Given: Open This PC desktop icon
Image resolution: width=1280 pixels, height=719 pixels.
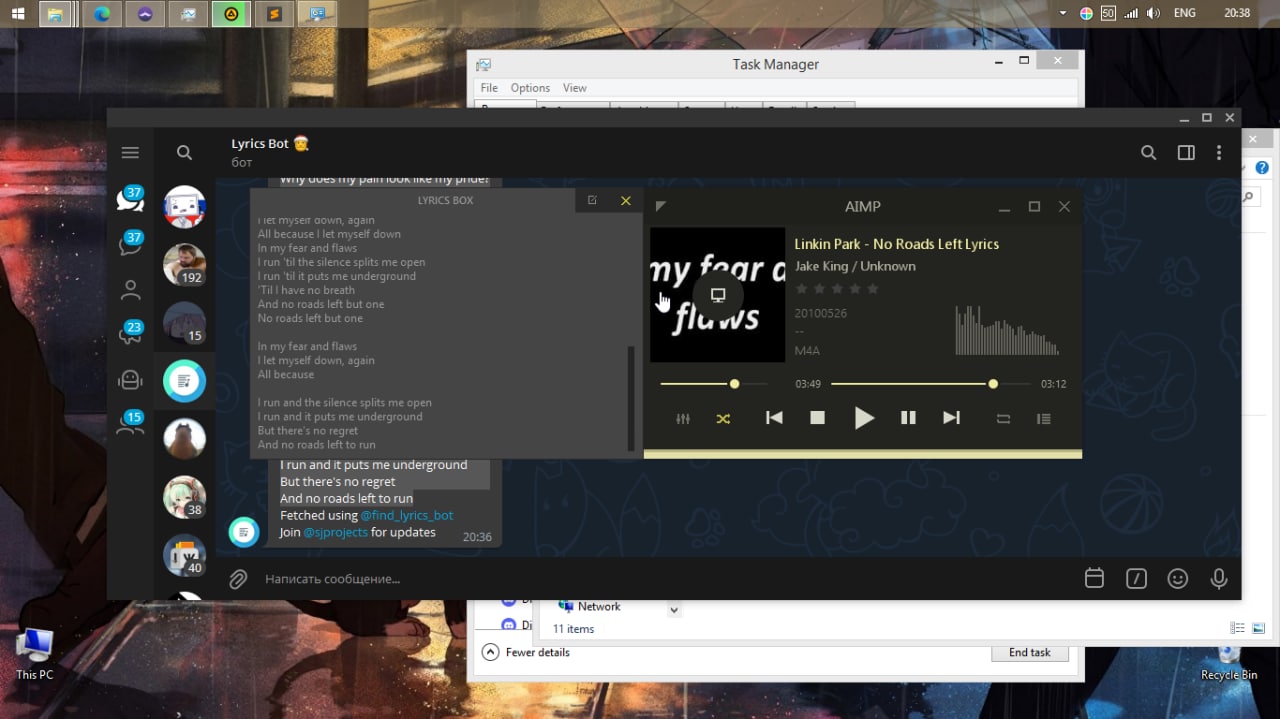Looking at the screenshot, I should click(x=35, y=654).
